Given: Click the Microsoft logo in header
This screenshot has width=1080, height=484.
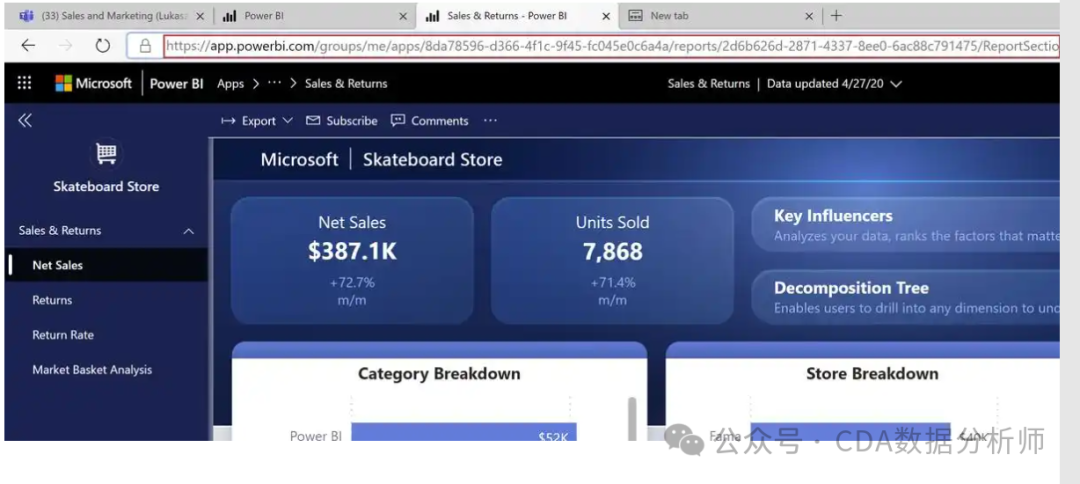Looking at the screenshot, I should [93, 83].
